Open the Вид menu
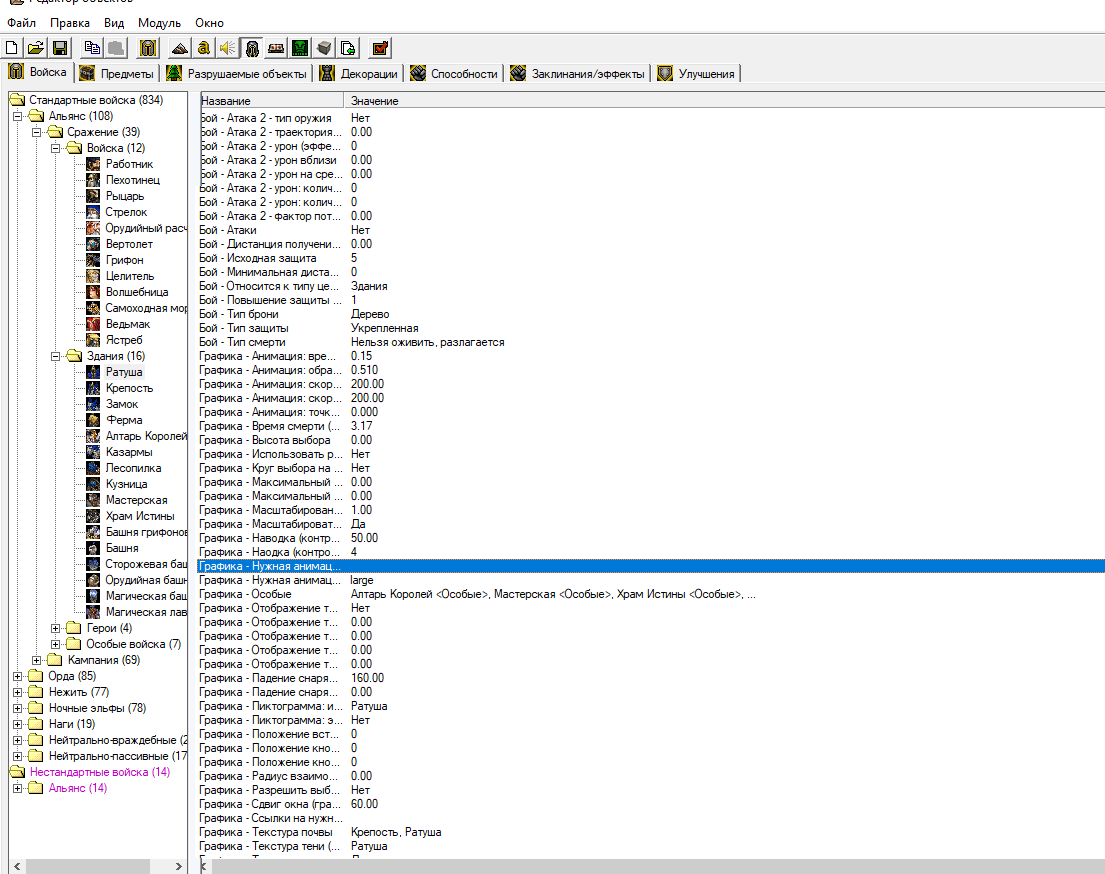The height and width of the screenshot is (874, 1105). click(x=114, y=23)
